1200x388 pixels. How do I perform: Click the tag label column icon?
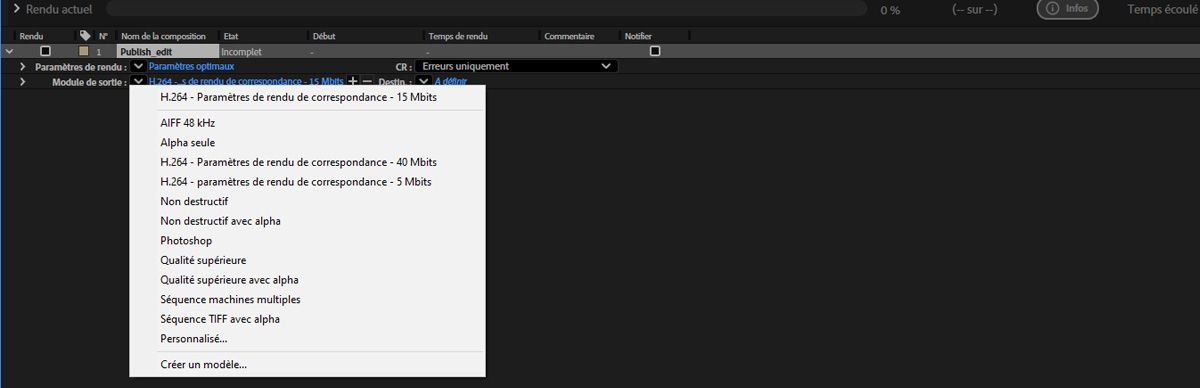(x=85, y=35)
